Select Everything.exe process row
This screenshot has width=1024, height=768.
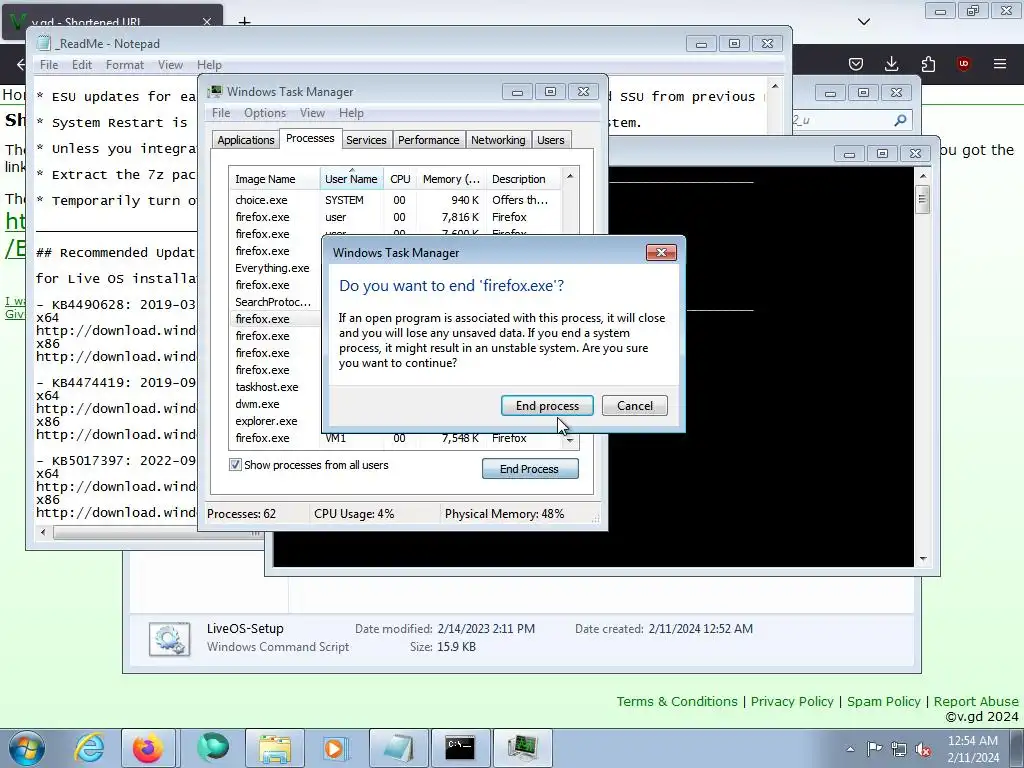(276, 268)
